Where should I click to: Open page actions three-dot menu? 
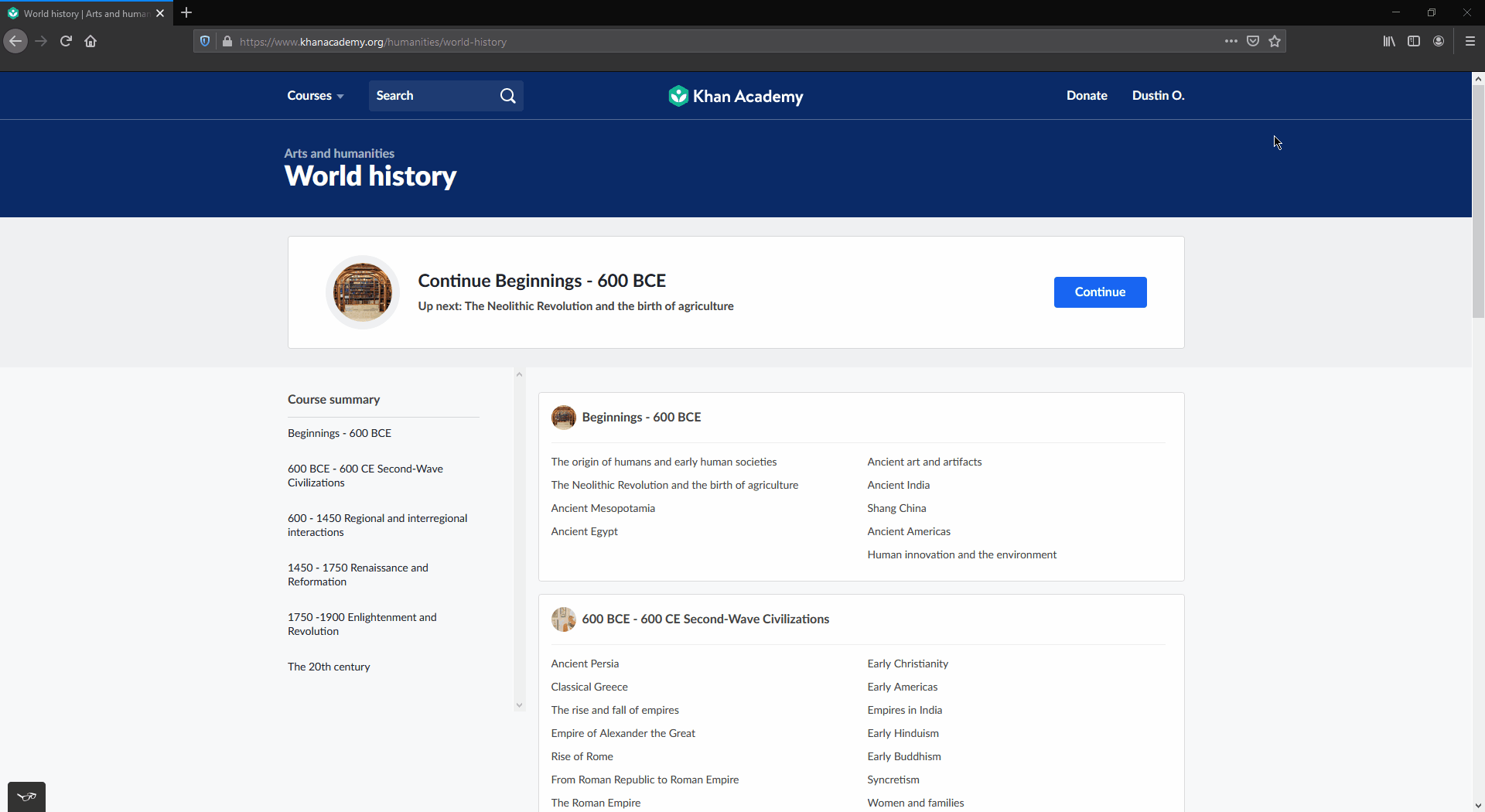tap(1231, 41)
